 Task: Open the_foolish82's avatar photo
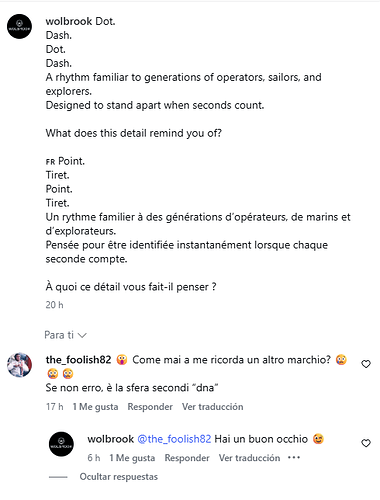tap(19, 365)
